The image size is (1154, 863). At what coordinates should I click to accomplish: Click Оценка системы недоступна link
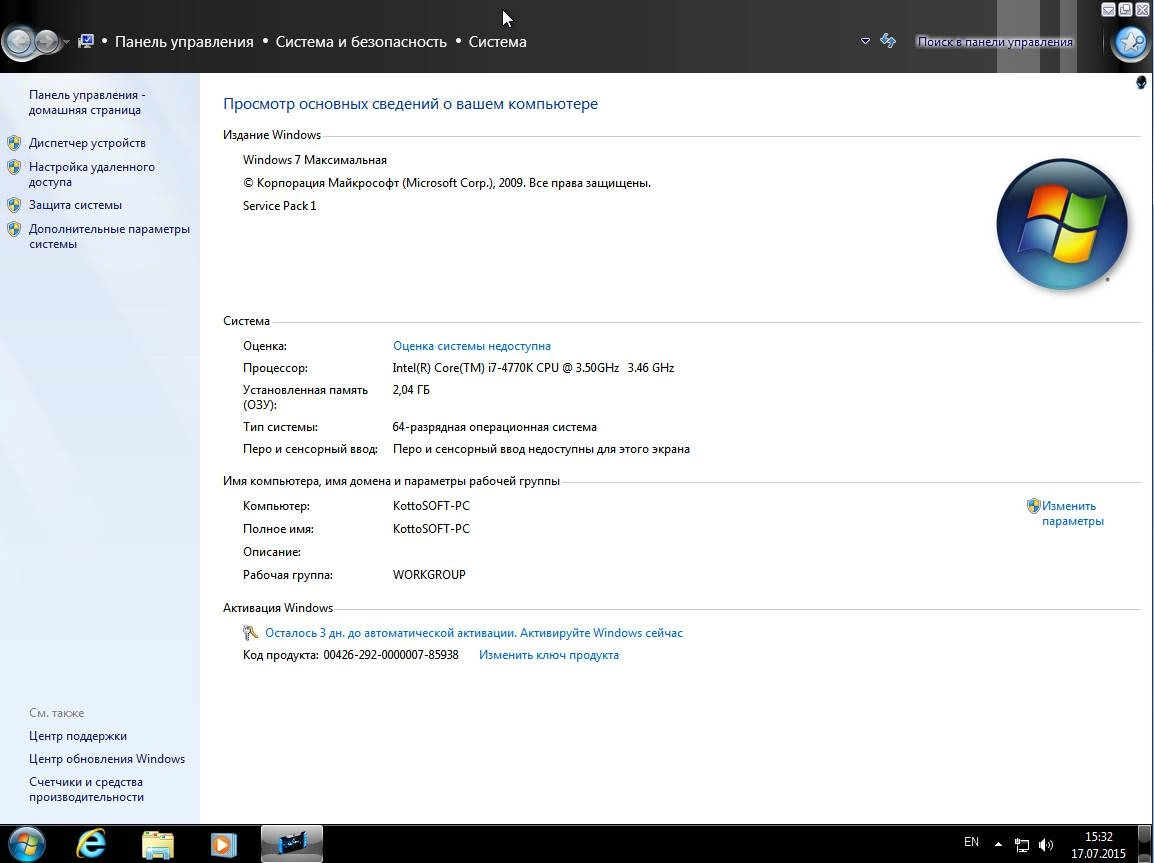coord(472,346)
